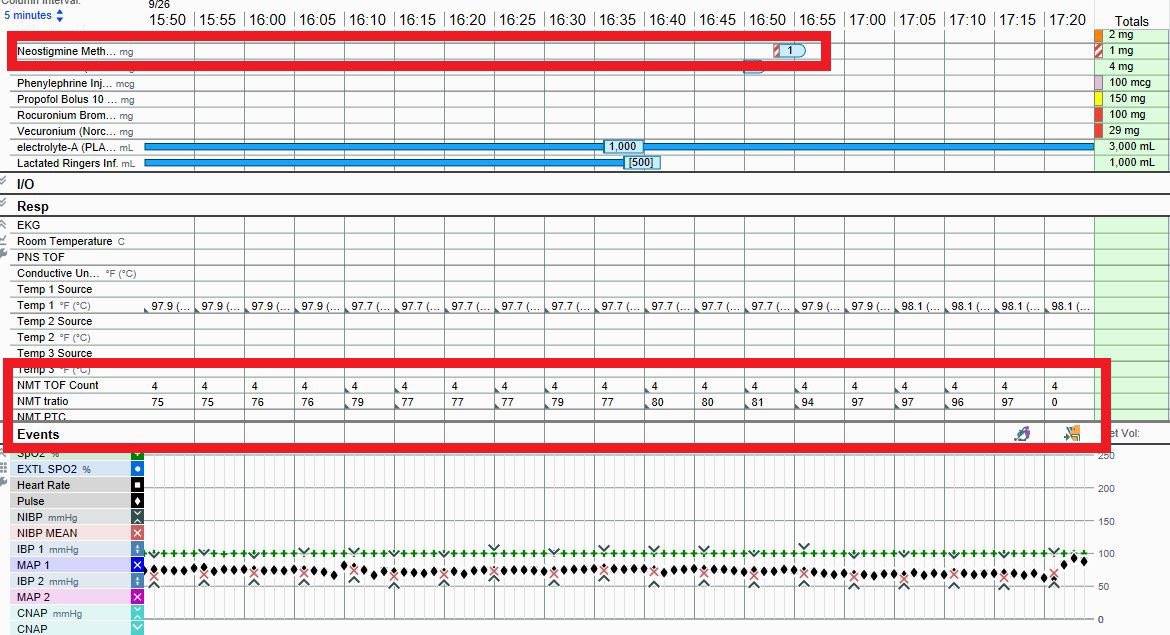This screenshot has width=1170, height=635.
Task: Click the electrolyte-A 1,000 volume marker
Action: tap(623, 147)
